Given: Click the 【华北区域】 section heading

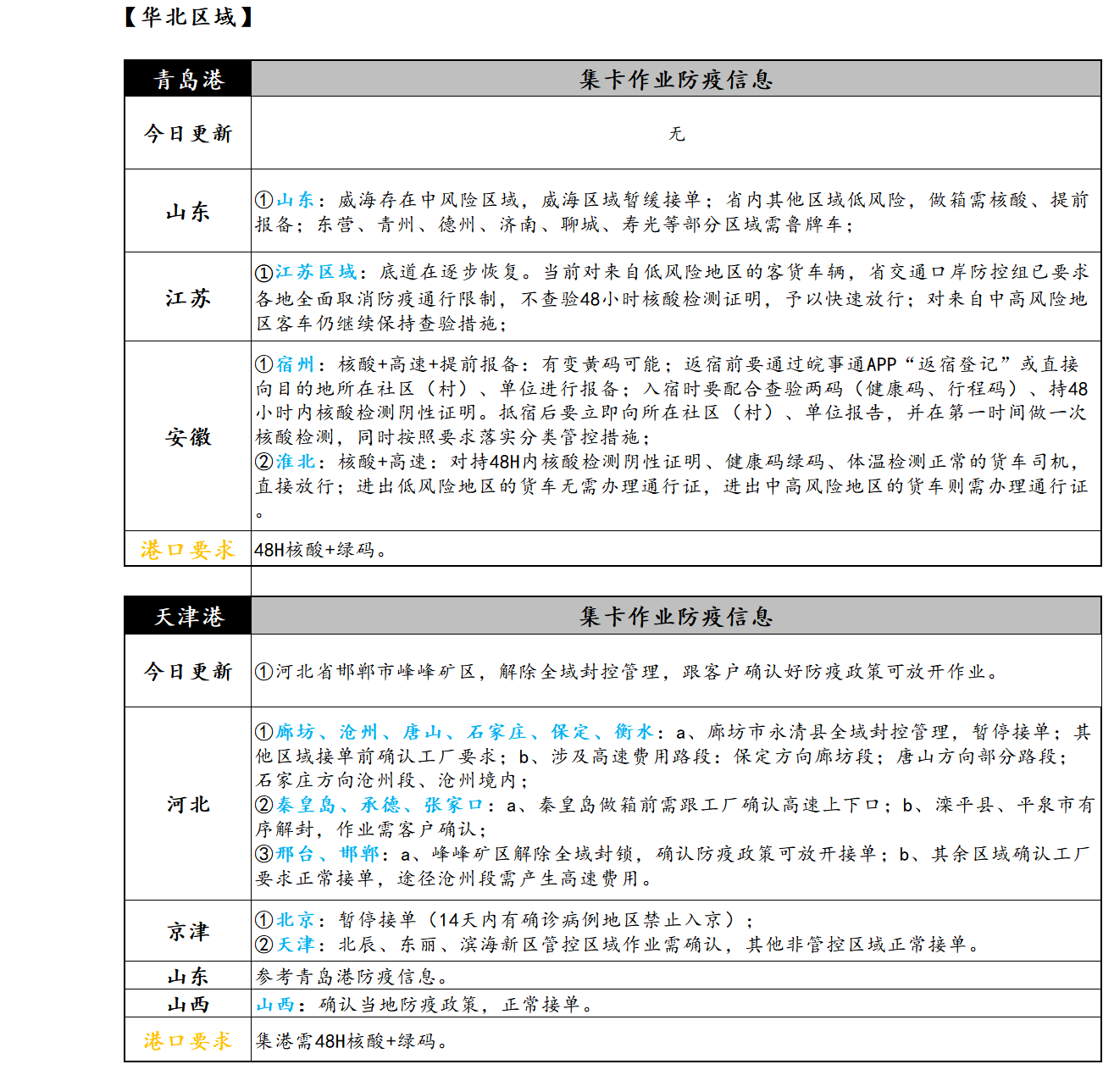Looking at the screenshot, I should [189, 17].
